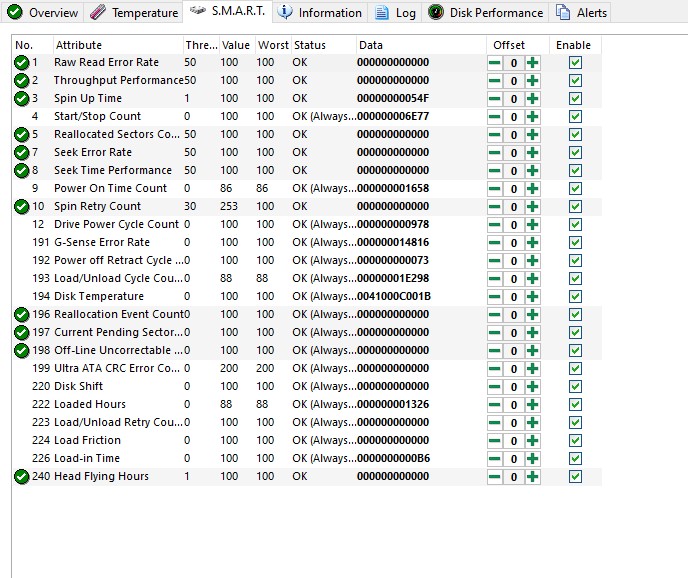This screenshot has width=688, height=578.
Task: Sort by the Value column header
Action: [x=237, y=45]
